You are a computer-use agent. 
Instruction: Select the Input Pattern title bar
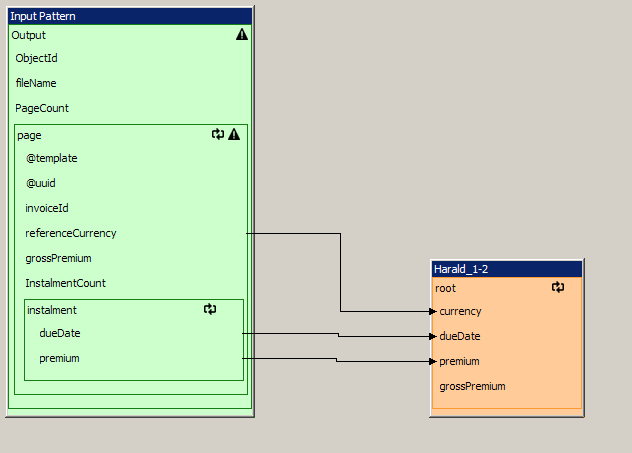click(x=129, y=16)
